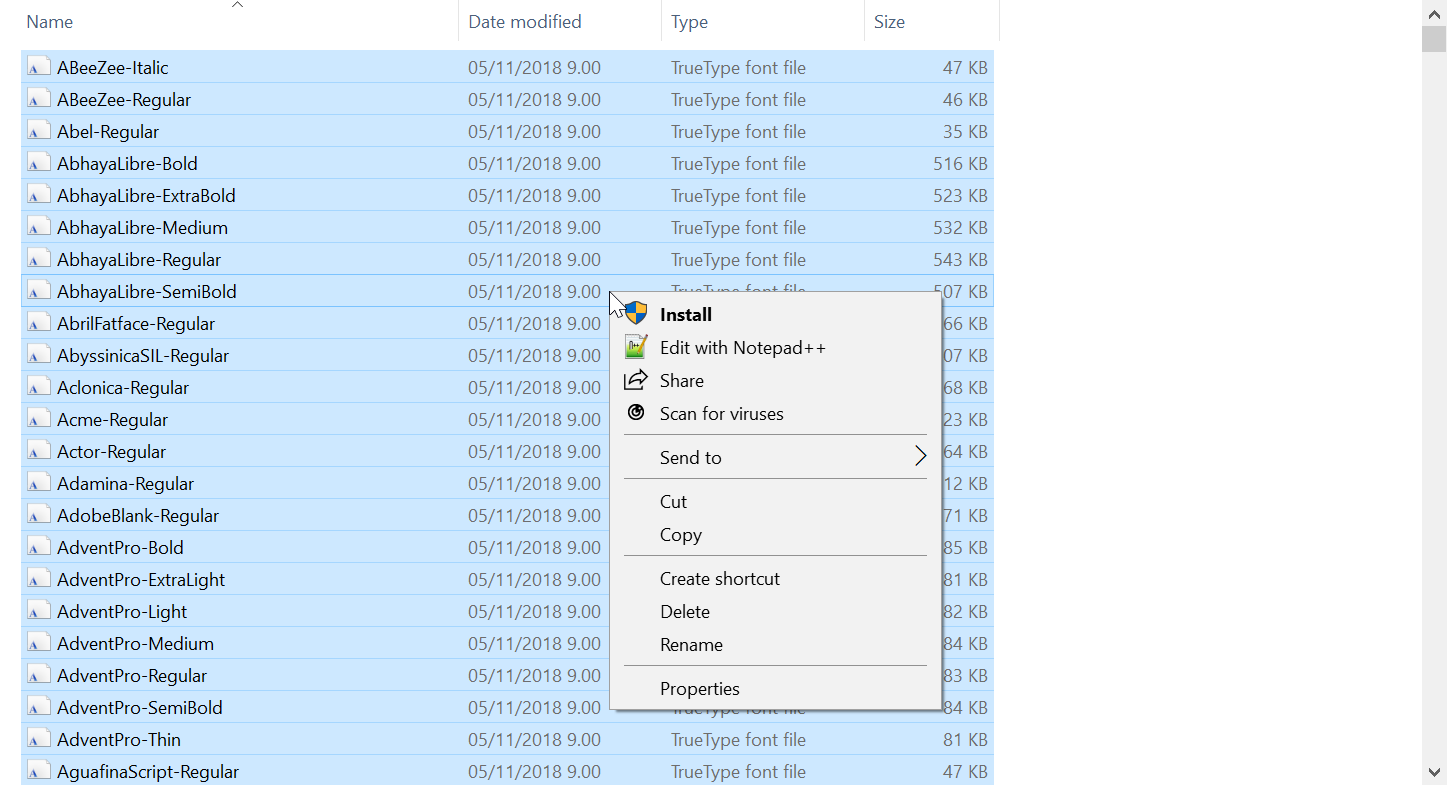
Task: Choose Install from the context menu
Action: 775,314
